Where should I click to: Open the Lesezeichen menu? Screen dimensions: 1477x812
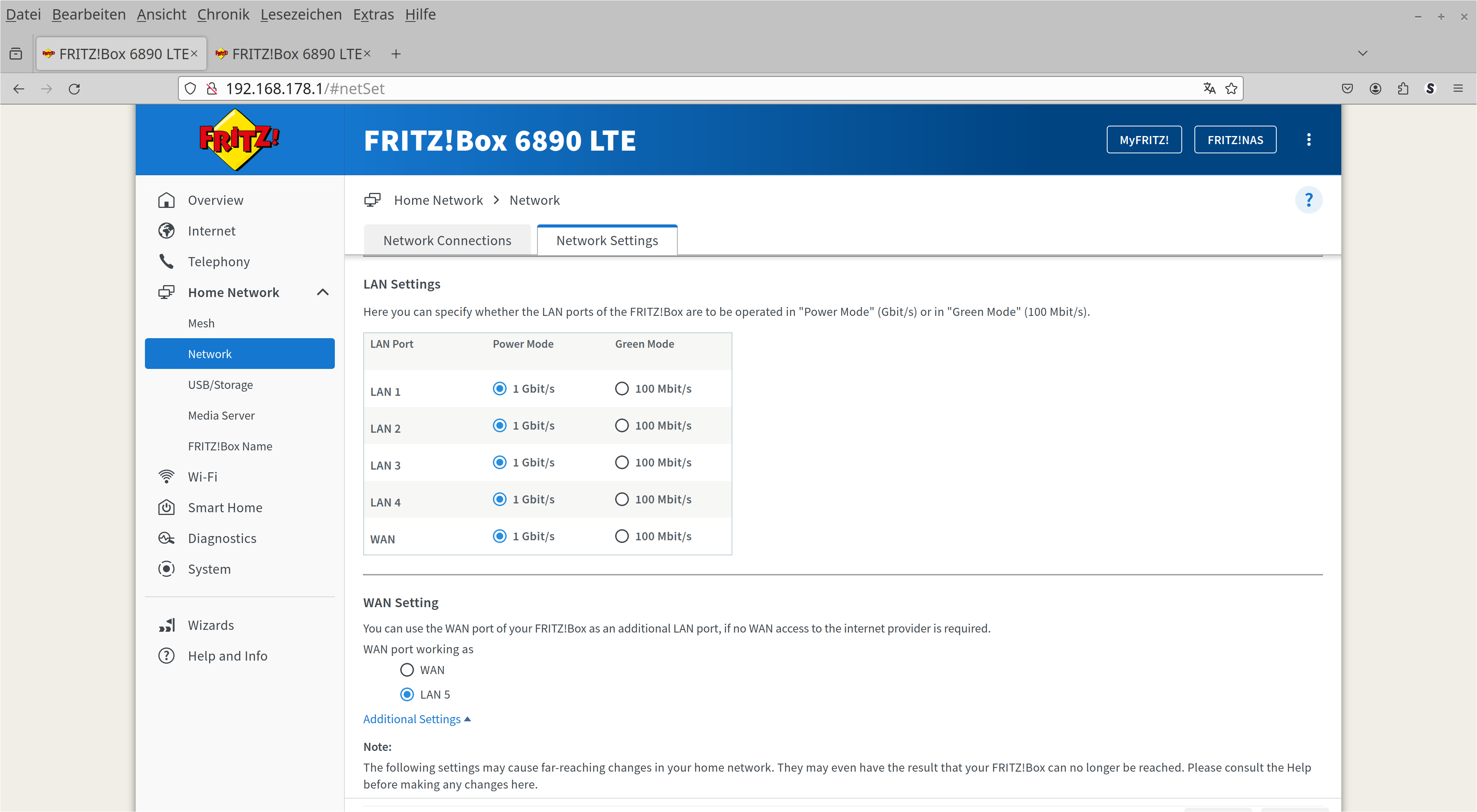(301, 14)
